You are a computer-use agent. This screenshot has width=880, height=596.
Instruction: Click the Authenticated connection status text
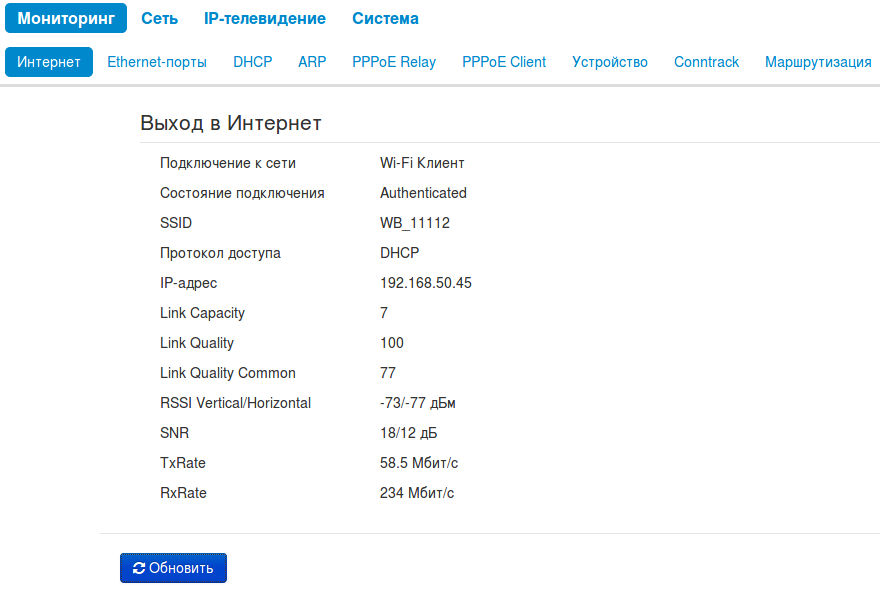(x=423, y=193)
